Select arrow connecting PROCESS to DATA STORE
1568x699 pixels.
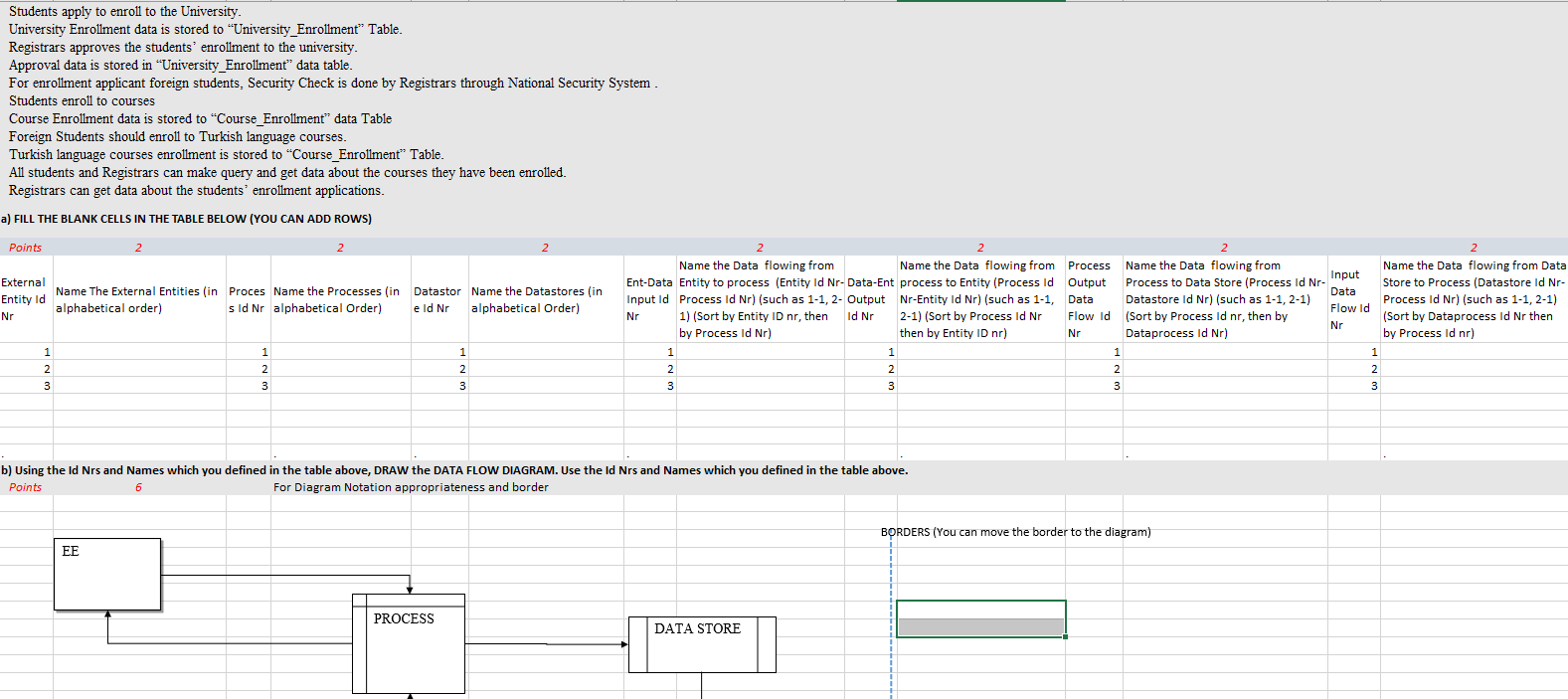pyautogui.click(x=547, y=644)
